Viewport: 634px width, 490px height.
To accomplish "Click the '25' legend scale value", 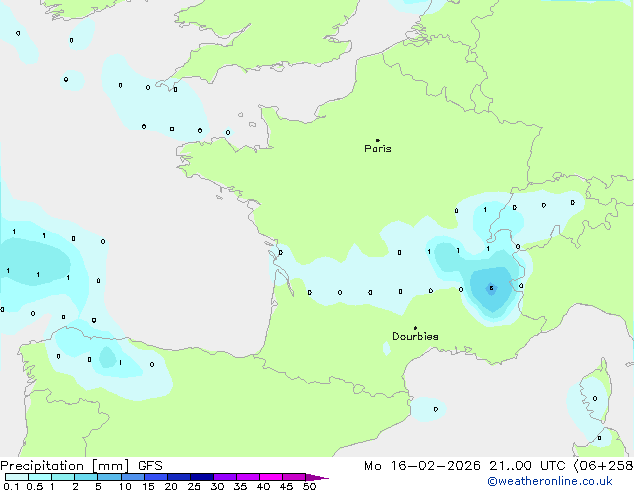I will click(194, 486).
